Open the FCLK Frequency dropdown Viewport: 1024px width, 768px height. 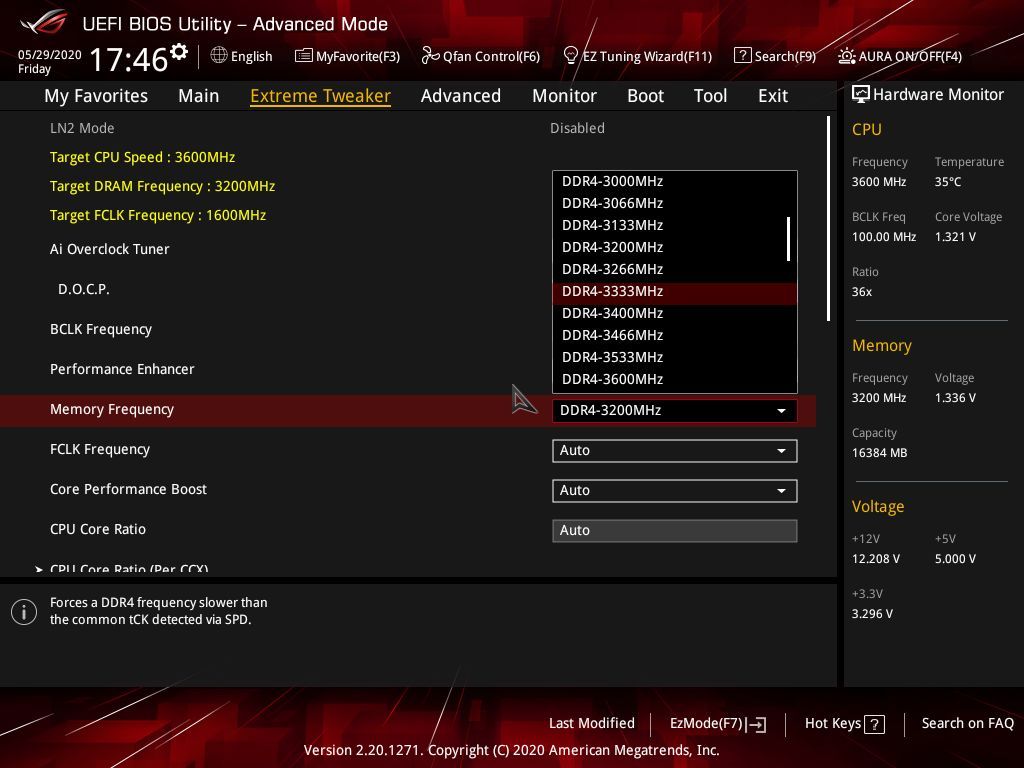pyautogui.click(x=675, y=451)
